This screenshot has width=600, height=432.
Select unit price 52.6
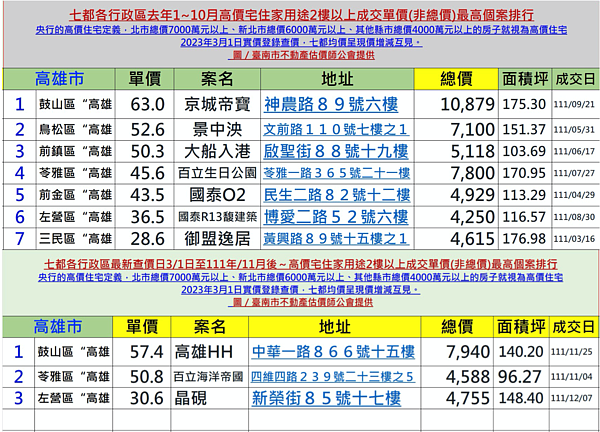(147, 130)
